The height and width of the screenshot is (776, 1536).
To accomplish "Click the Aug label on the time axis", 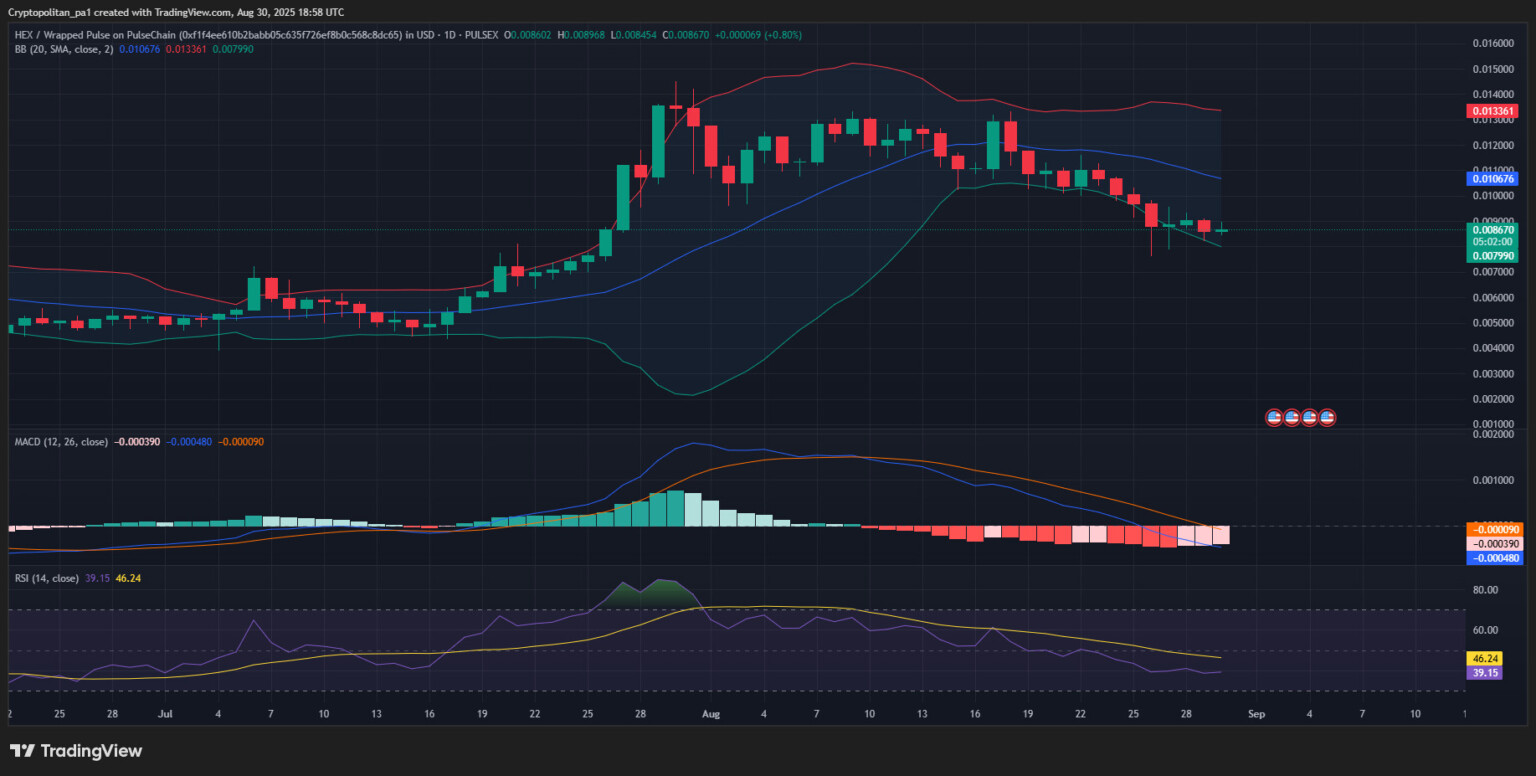I will pyautogui.click(x=711, y=713).
